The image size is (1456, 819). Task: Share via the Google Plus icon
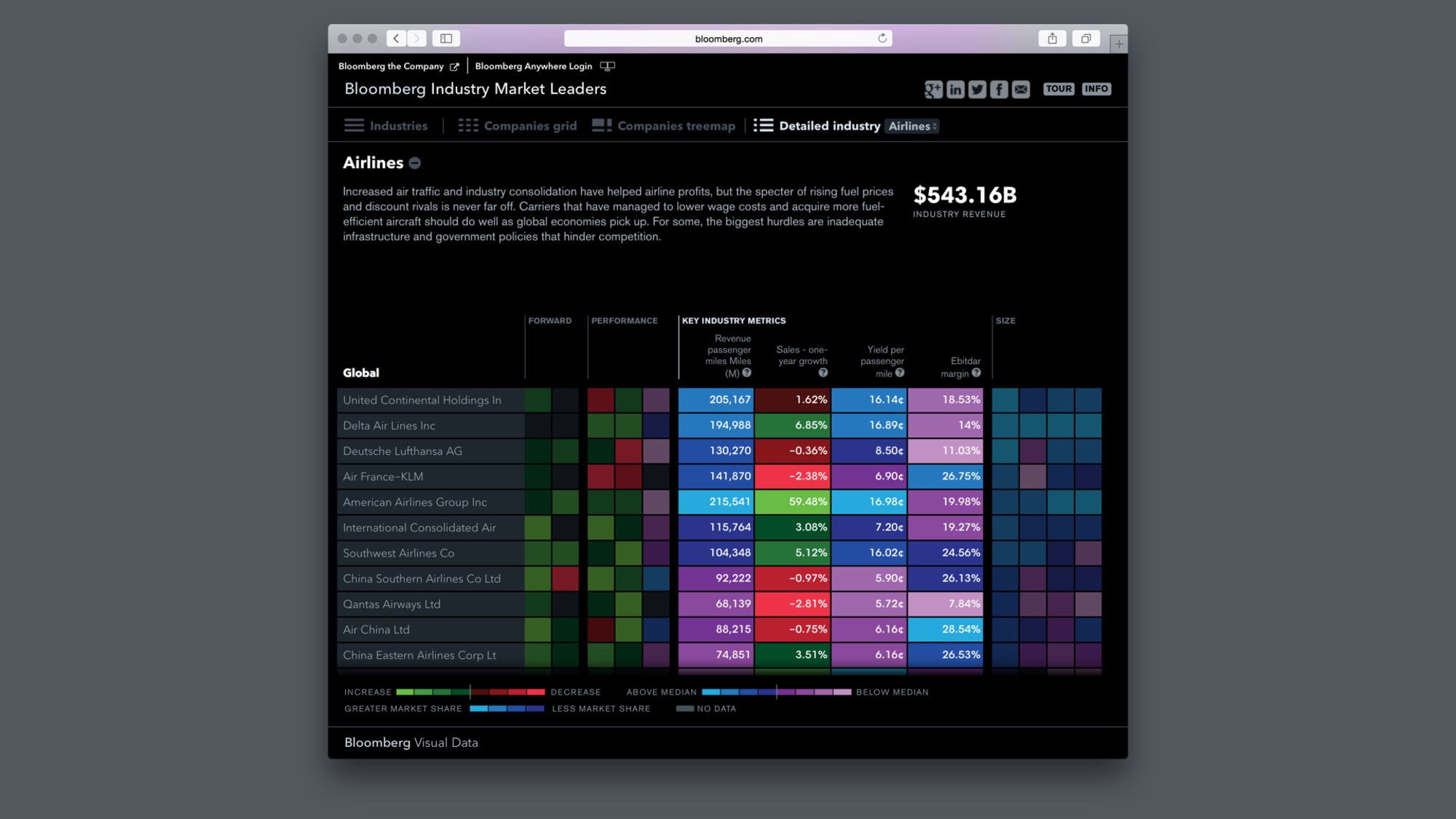coord(933,90)
